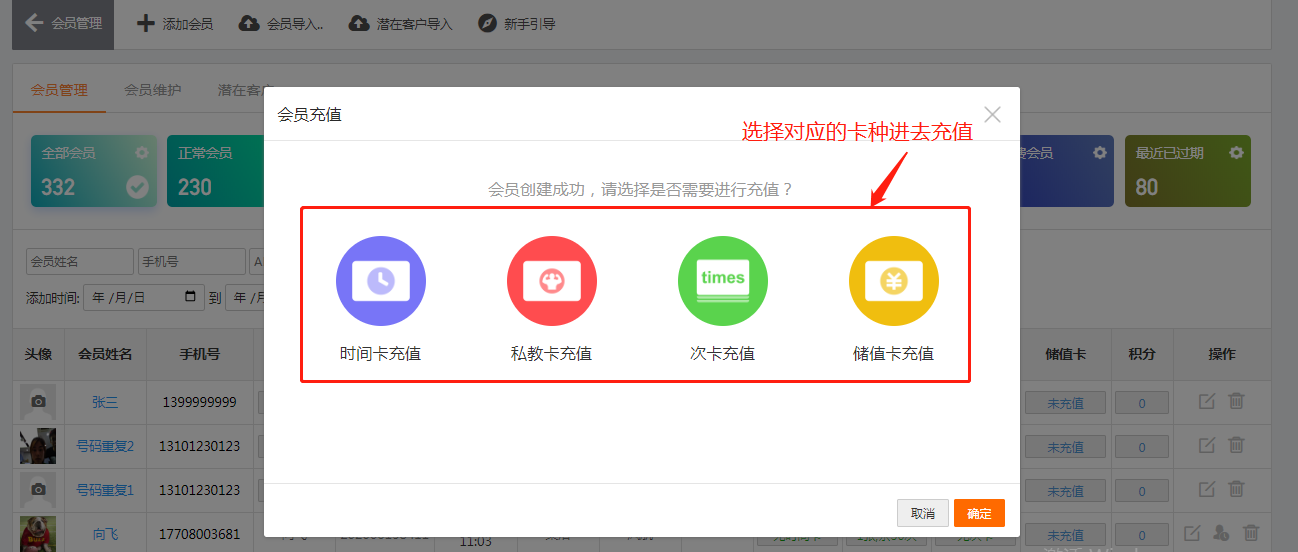The width and height of the screenshot is (1298, 552).
Task: Open the yellow 储值卡充值 yen icon
Action: 893,281
